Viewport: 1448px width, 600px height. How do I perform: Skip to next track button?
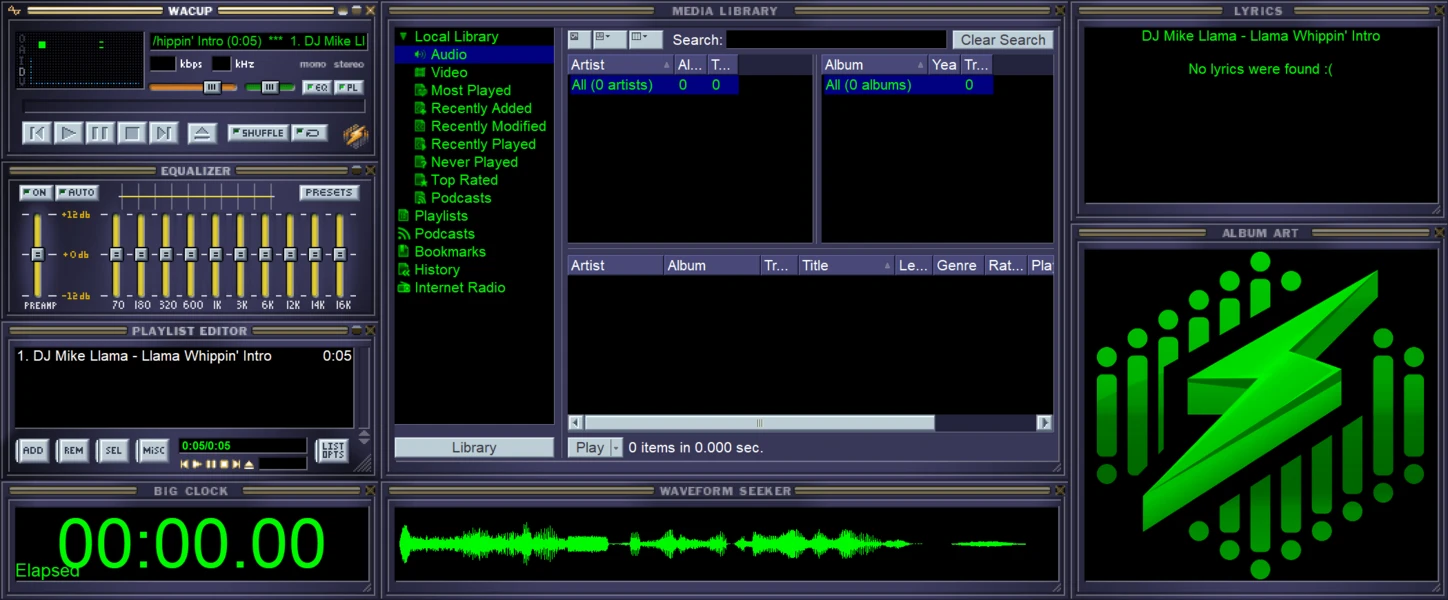coord(164,133)
